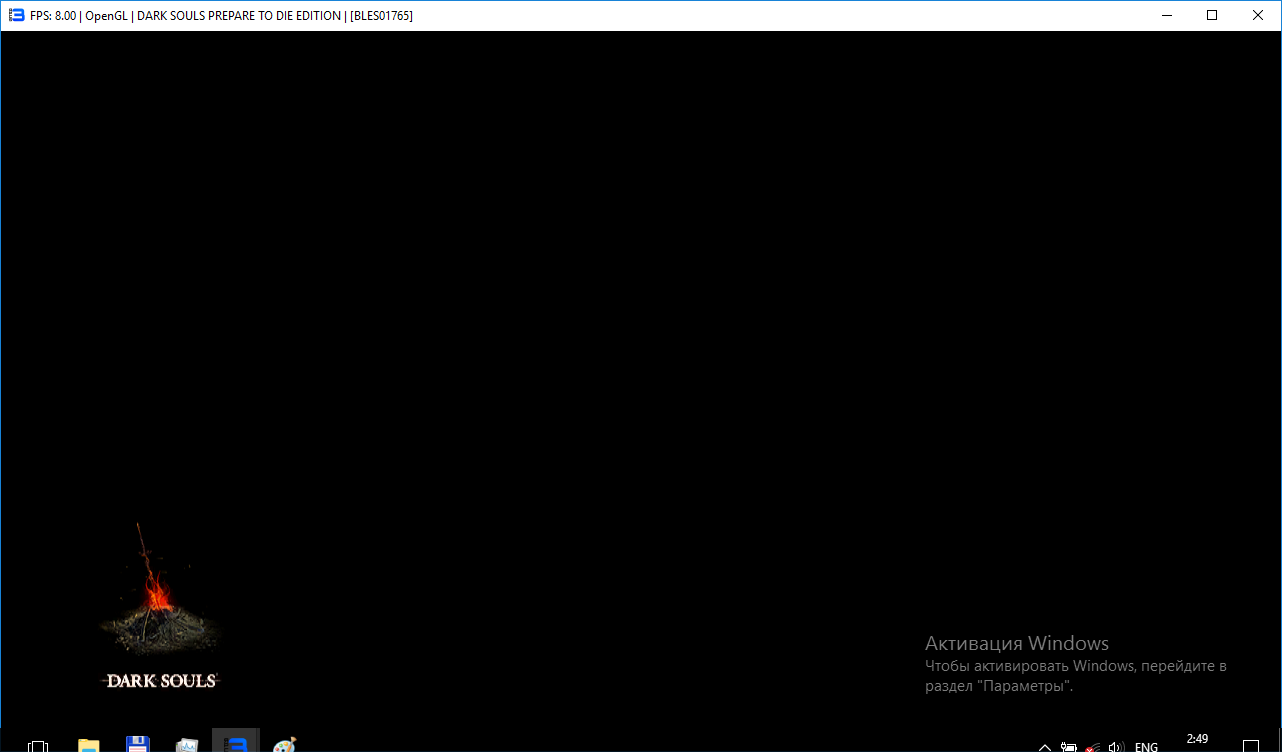Click the DARK SOULS title text
This screenshot has height=752, width=1282.
[x=161, y=681]
